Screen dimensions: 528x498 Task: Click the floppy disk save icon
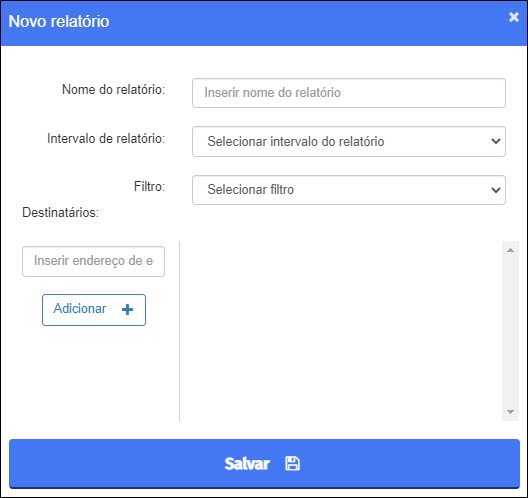coord(292,463)
